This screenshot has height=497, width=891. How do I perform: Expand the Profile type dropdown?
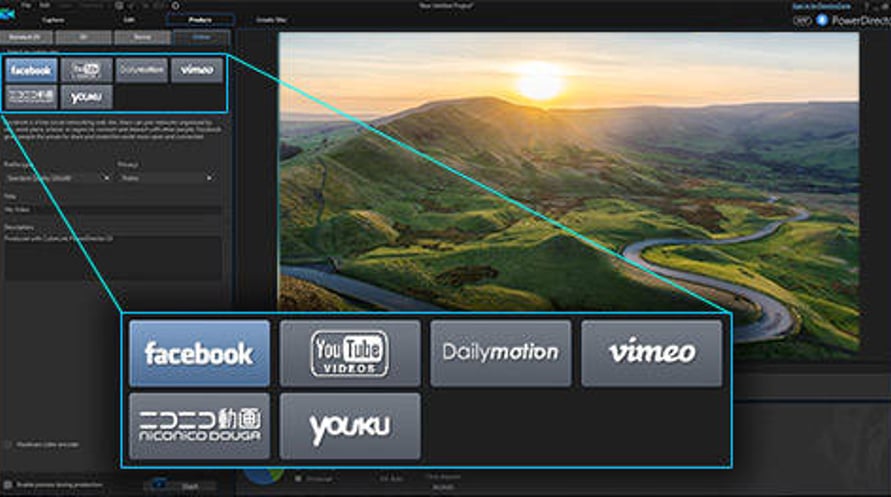click(57, 178)
